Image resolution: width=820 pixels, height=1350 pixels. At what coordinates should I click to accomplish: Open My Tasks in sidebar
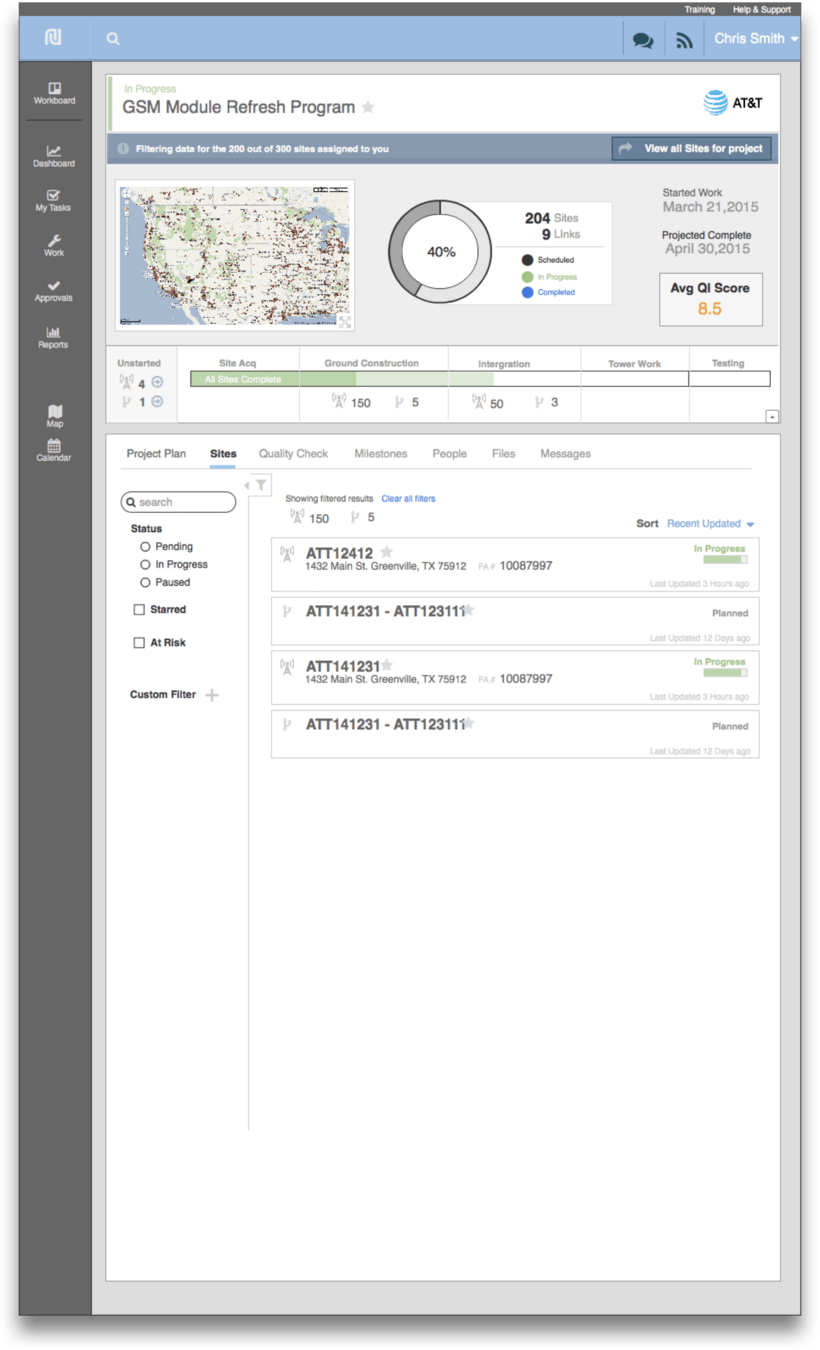pyautogui.click(x=54, y=201)
